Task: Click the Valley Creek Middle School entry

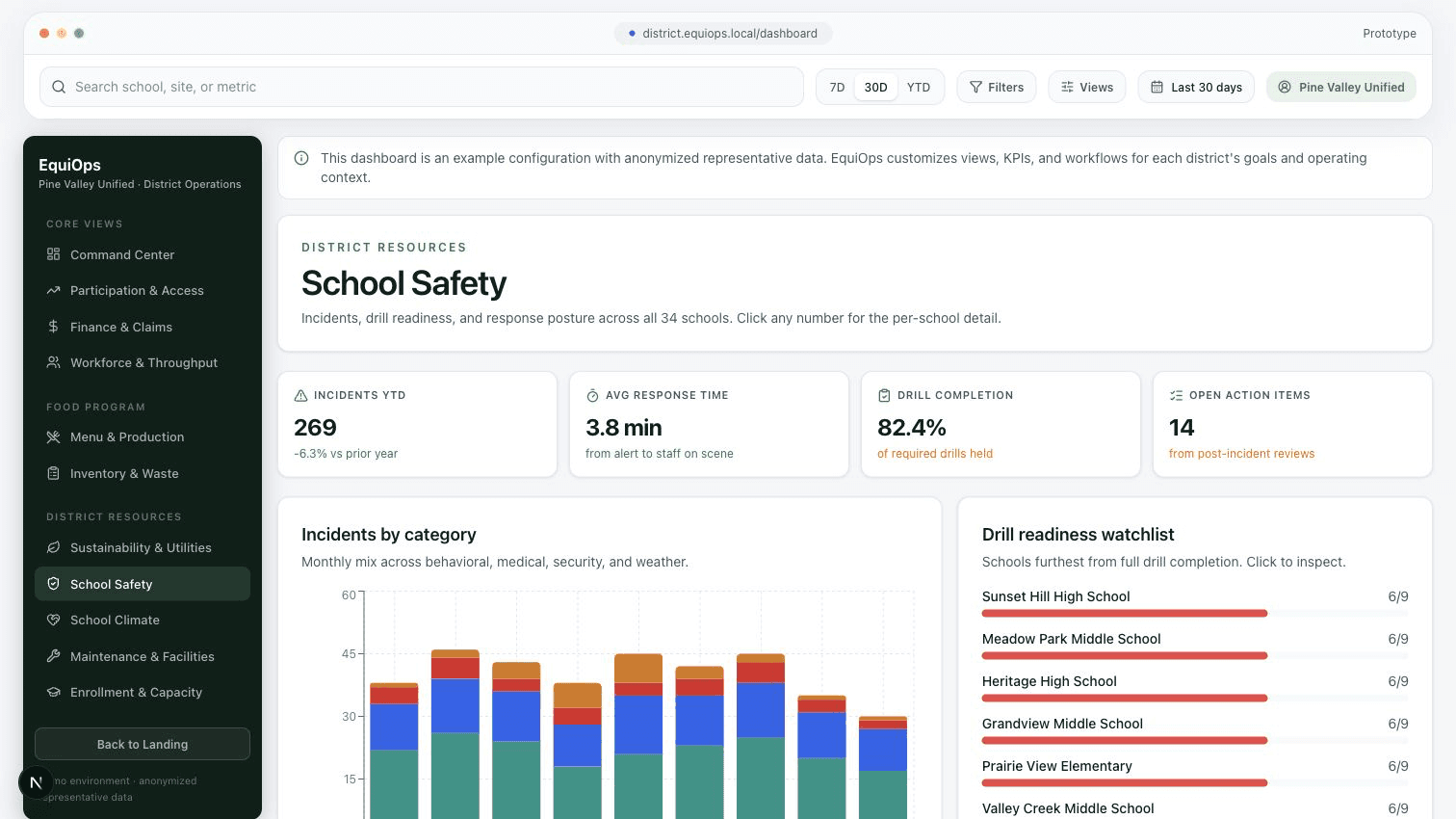Action: [1195, 808]
